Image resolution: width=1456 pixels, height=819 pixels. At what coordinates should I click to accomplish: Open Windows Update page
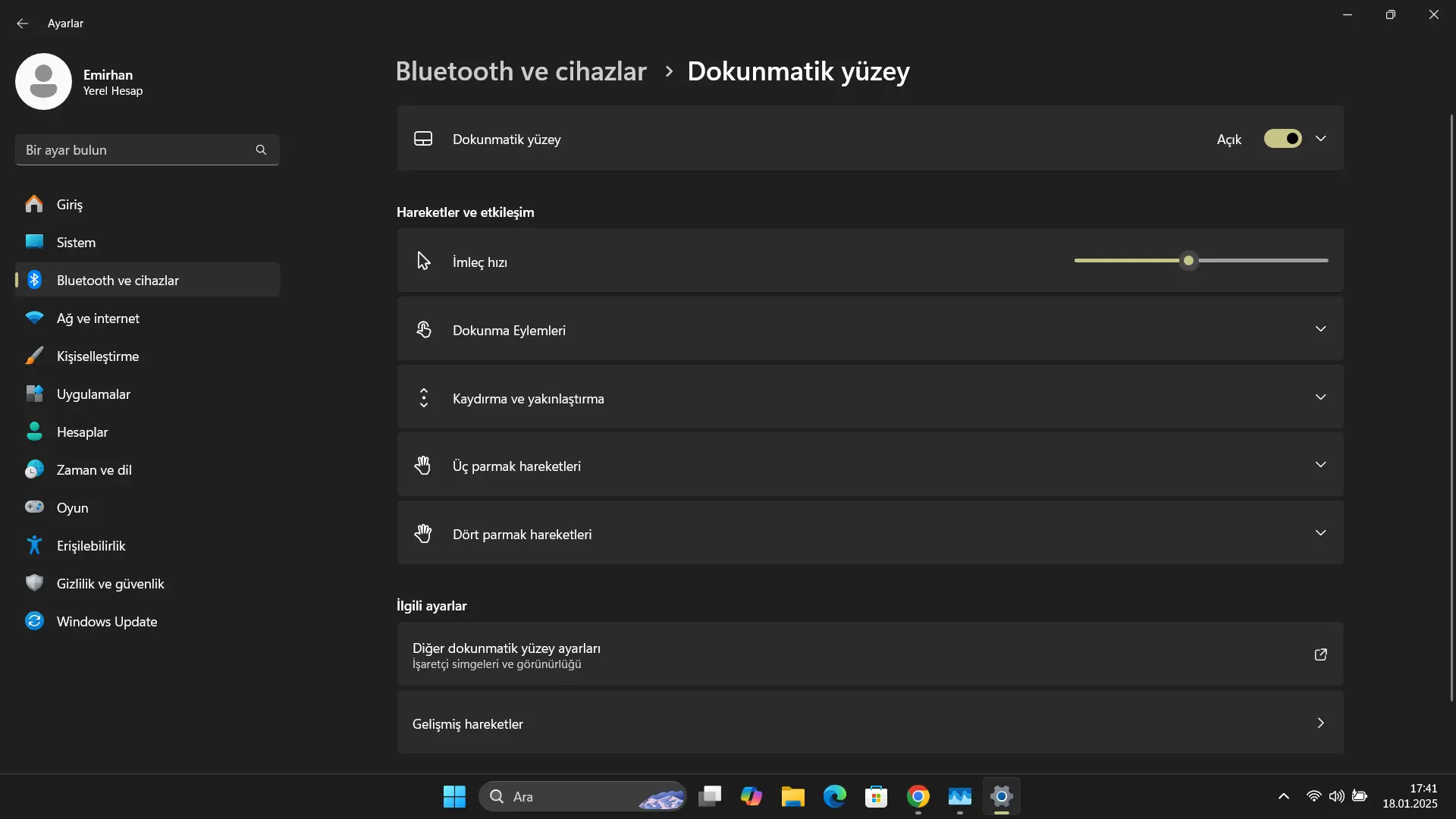148,621
